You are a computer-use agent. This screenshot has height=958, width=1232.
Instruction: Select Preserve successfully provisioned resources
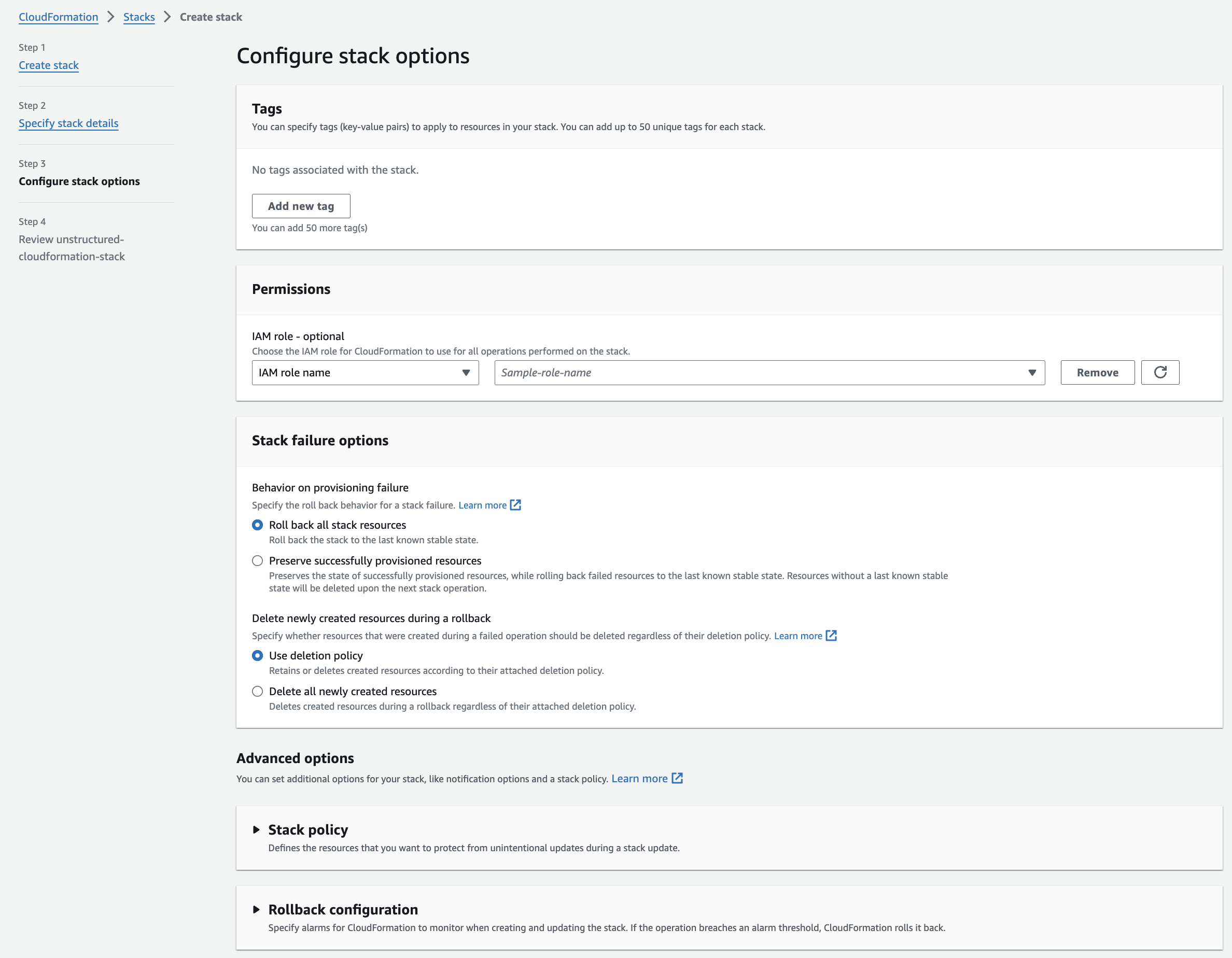pyautogui.click(x=257, y=560)
